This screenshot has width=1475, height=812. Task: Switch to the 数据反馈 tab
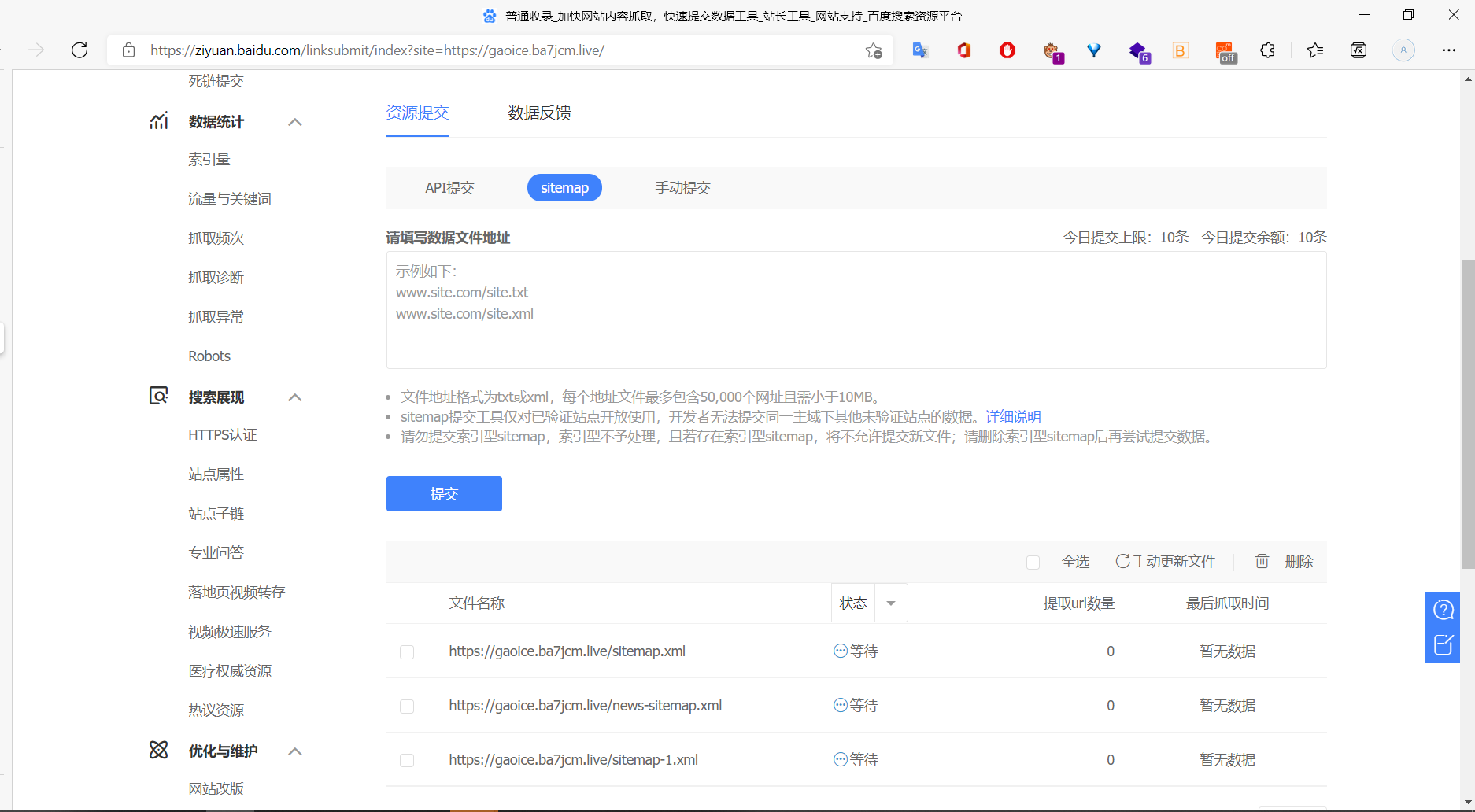539,113
